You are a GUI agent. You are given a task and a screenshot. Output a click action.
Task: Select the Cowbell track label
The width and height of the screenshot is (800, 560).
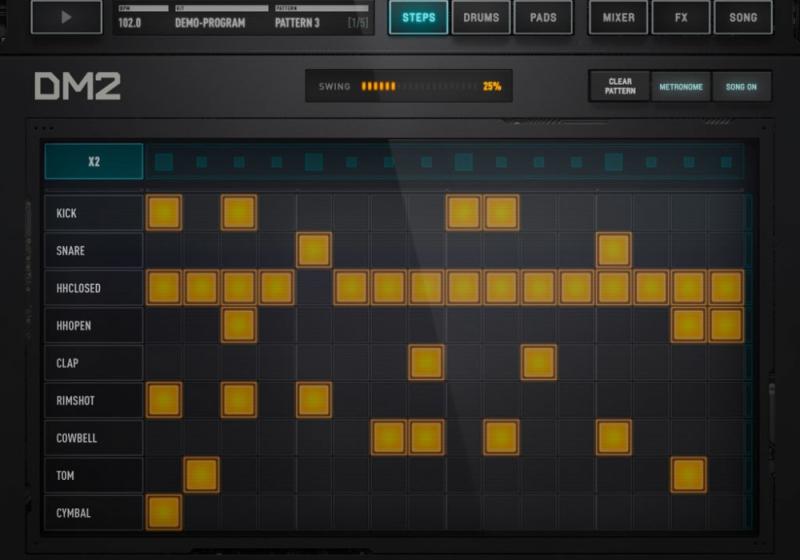(x=94, y=438)
